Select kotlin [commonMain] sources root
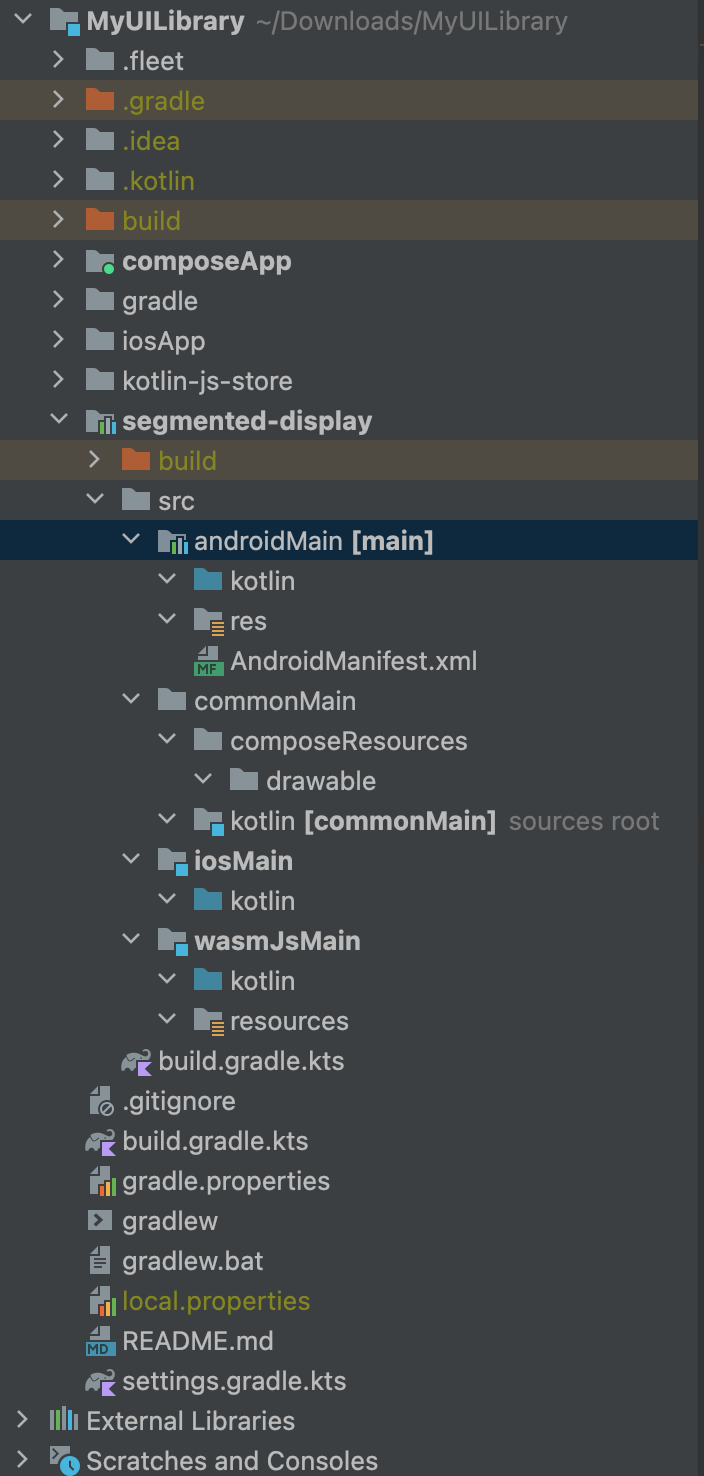704x1476 pixels. 362,821
